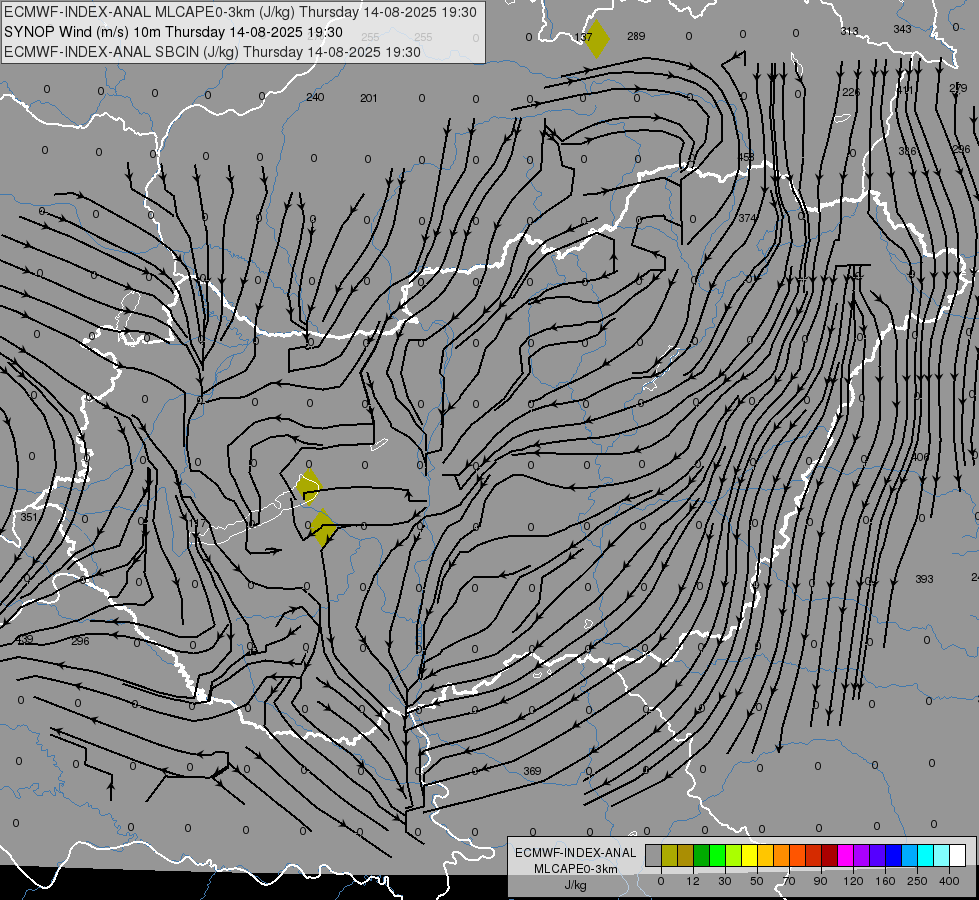Pick the pure blue legend swatch
Viewport: 979px width, 900px height.
pyautogui.click(x=893, y=855)
